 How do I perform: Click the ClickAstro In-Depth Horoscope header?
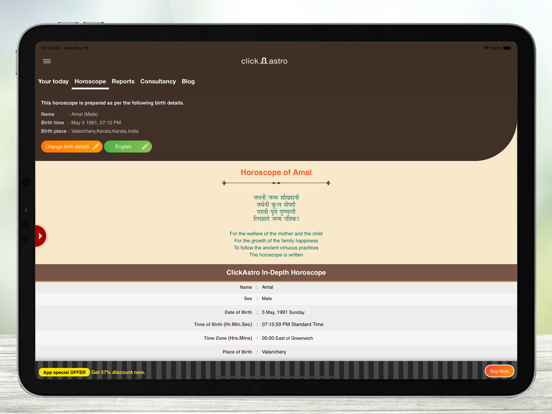(x=276, y=272)
